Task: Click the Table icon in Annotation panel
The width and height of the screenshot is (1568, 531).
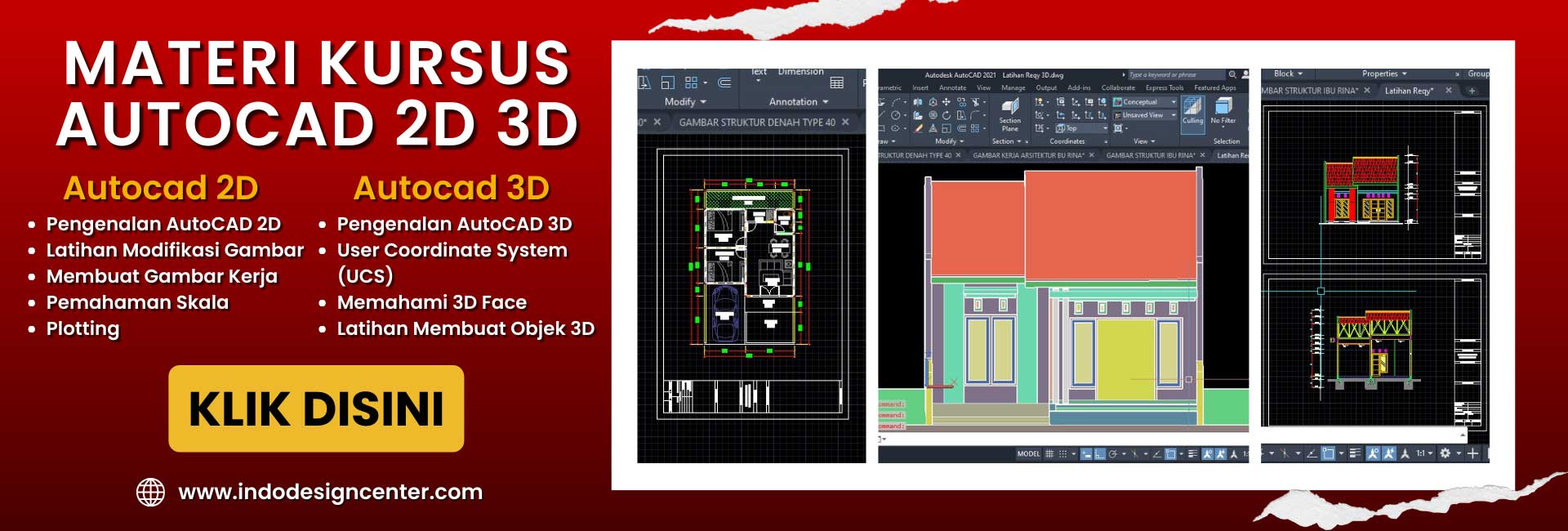Action: click(x=837, y=83)
